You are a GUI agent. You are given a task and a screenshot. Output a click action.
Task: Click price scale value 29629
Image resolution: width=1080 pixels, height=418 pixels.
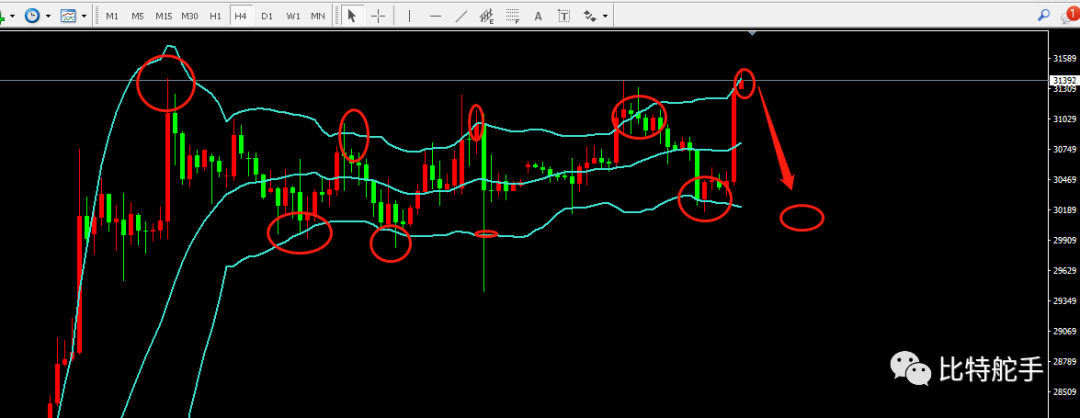click(1065, 271)
